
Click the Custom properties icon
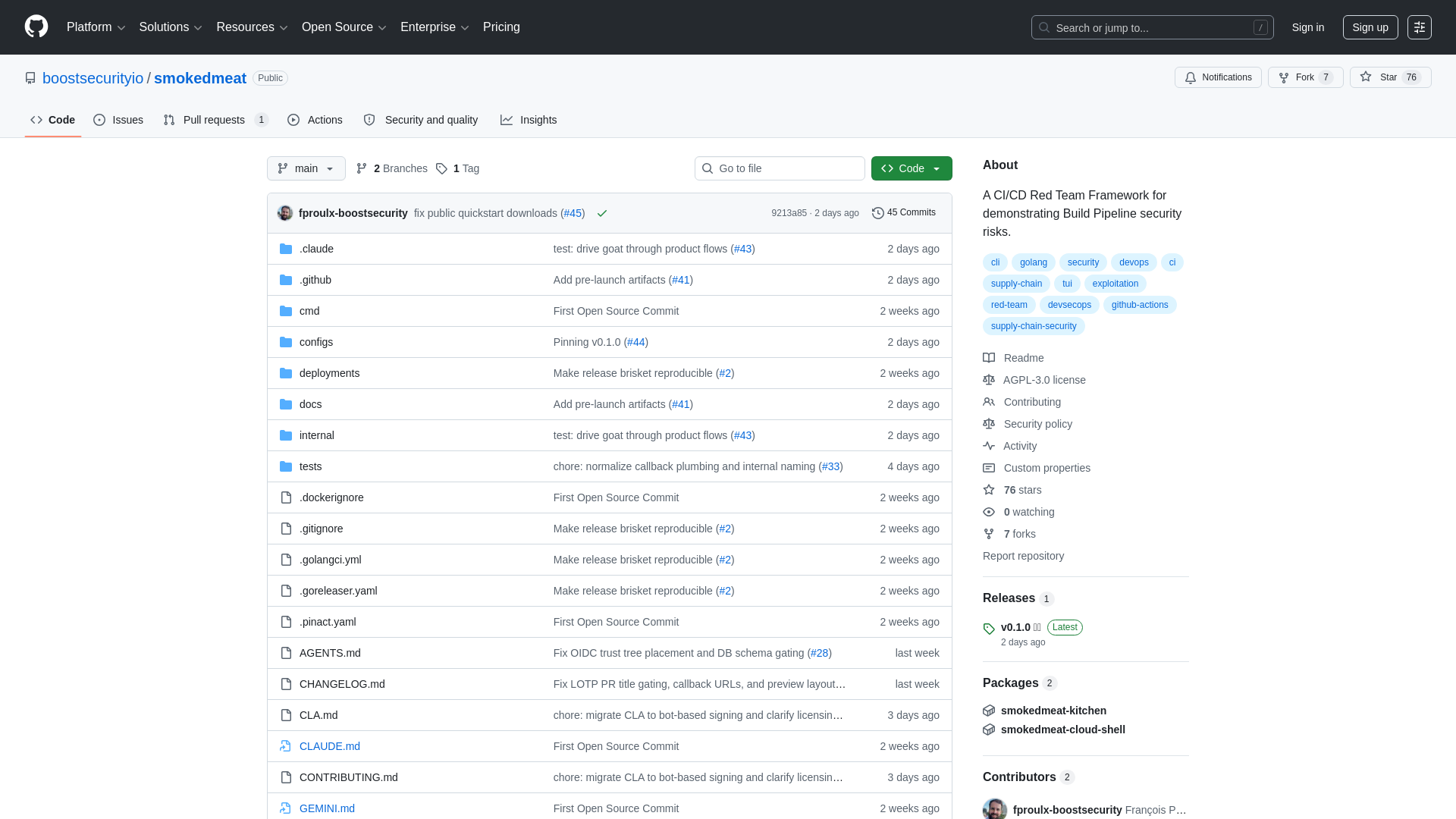click(989, 468)
